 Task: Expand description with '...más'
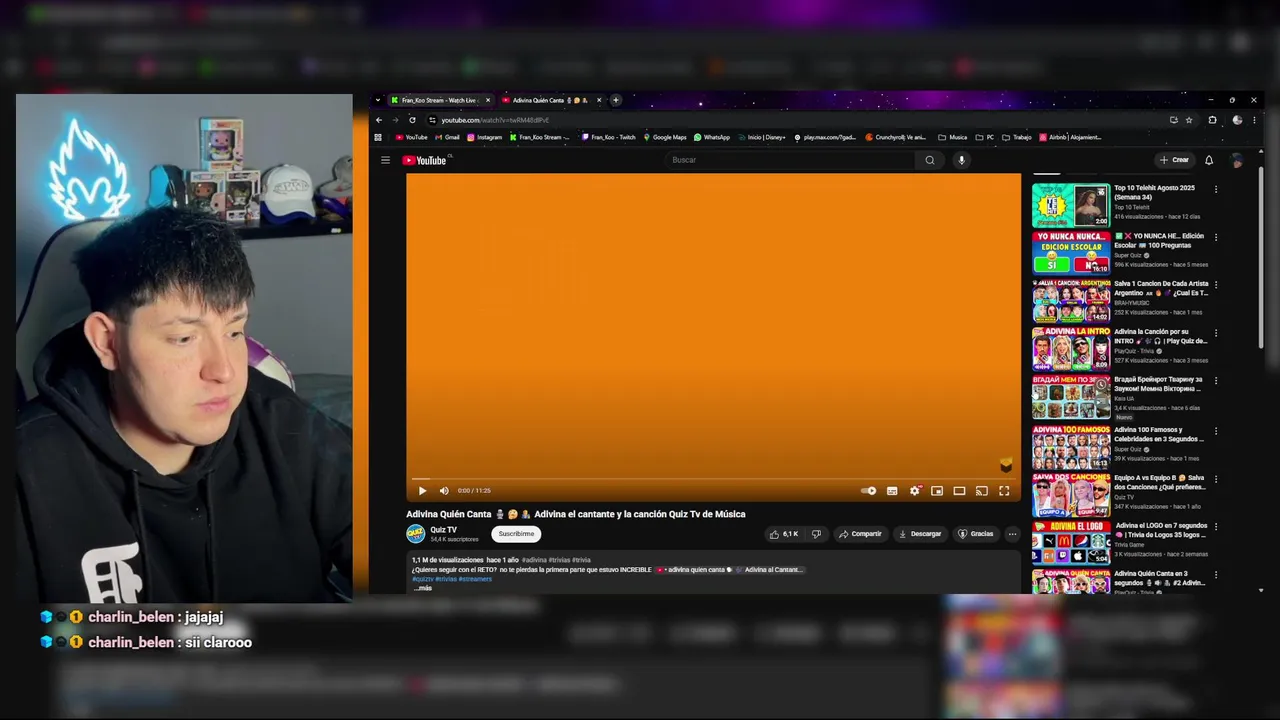pyautogui.click(x=422, y=588)
